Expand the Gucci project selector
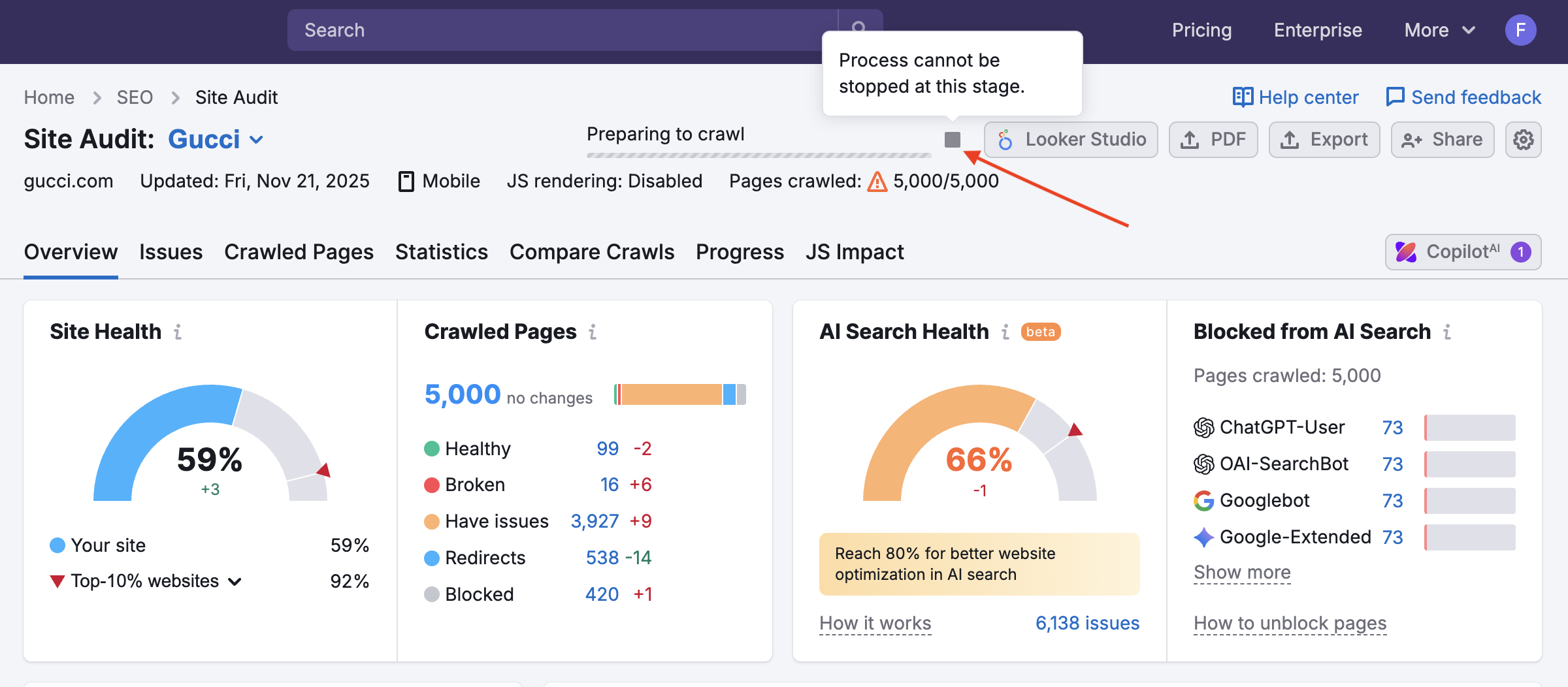 [x=256, y=139]
